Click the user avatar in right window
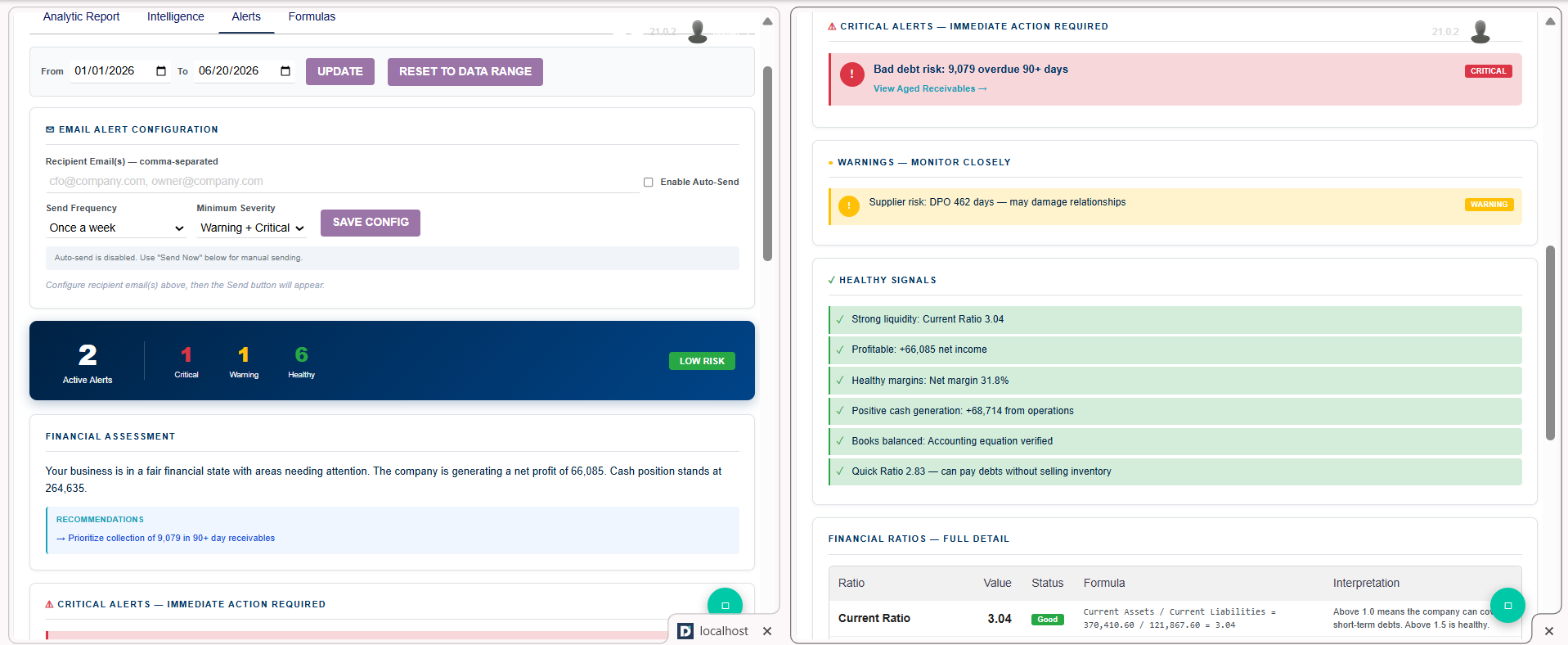Viewport: 1568px width, 645px height. 1480,32
